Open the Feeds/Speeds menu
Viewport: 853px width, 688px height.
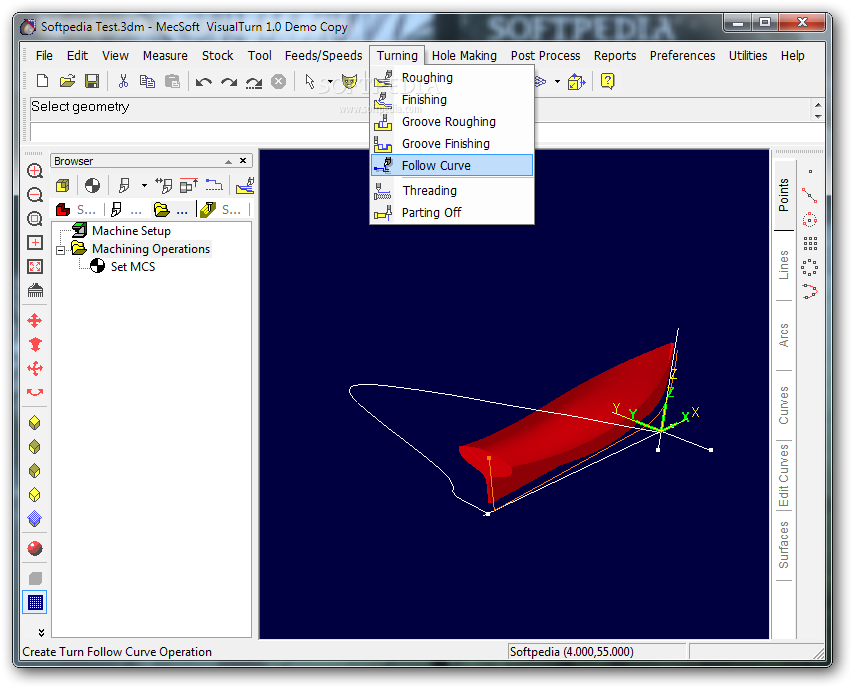[323, 56]
